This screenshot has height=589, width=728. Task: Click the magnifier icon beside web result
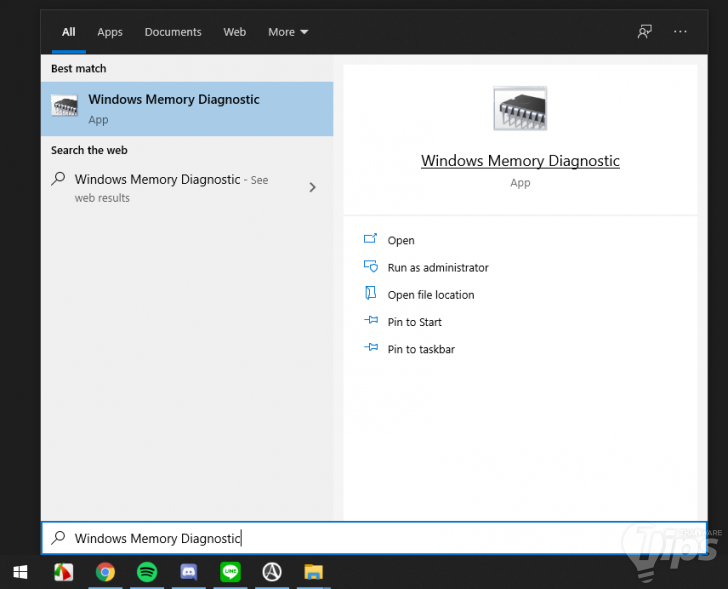pos(58,179)
